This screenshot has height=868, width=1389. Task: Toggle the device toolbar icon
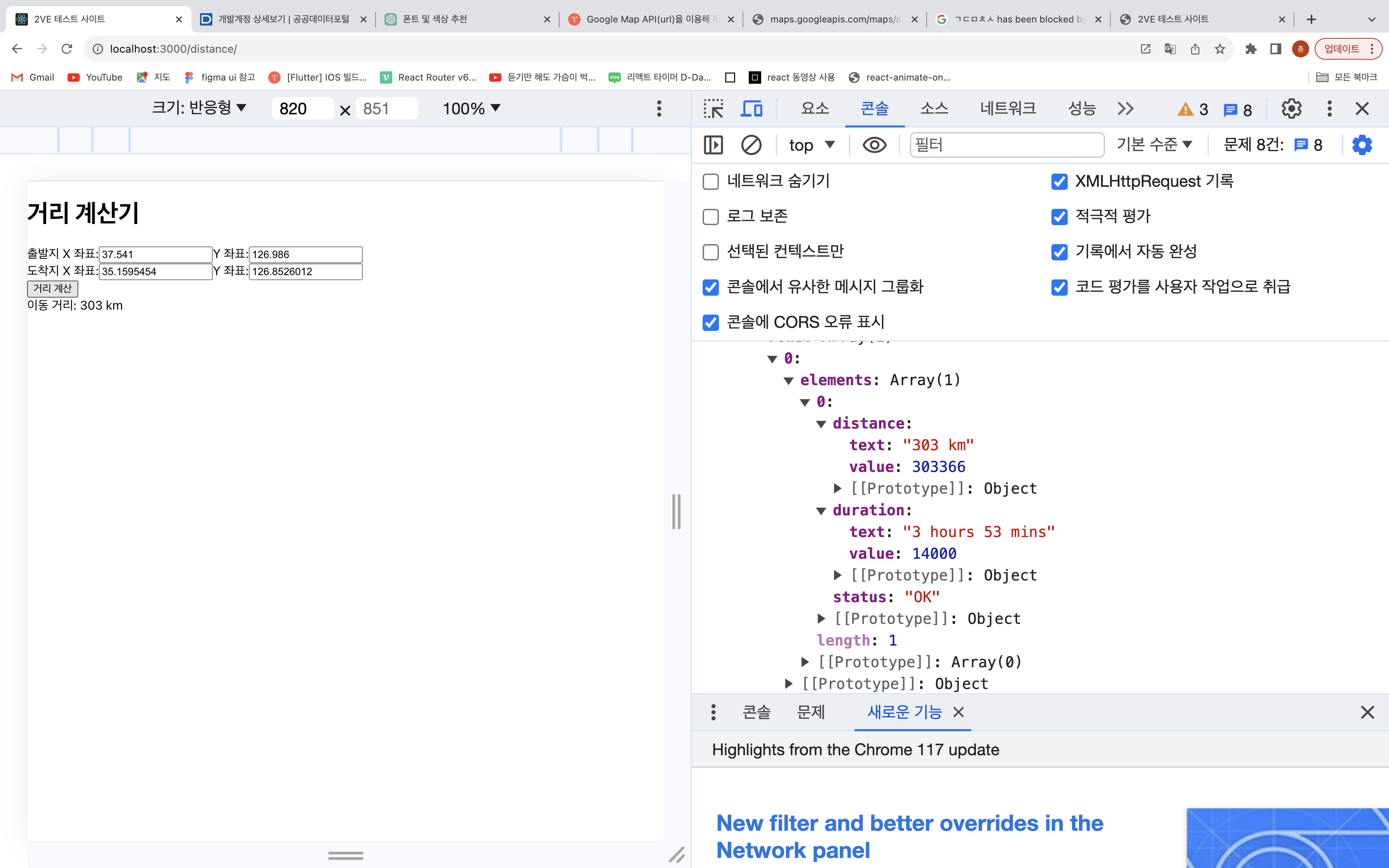tap(751, 108)
